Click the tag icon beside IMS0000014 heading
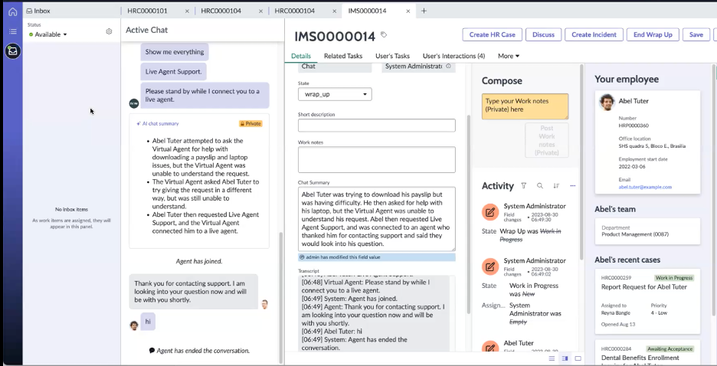717x366 pixels. point(384,35)
